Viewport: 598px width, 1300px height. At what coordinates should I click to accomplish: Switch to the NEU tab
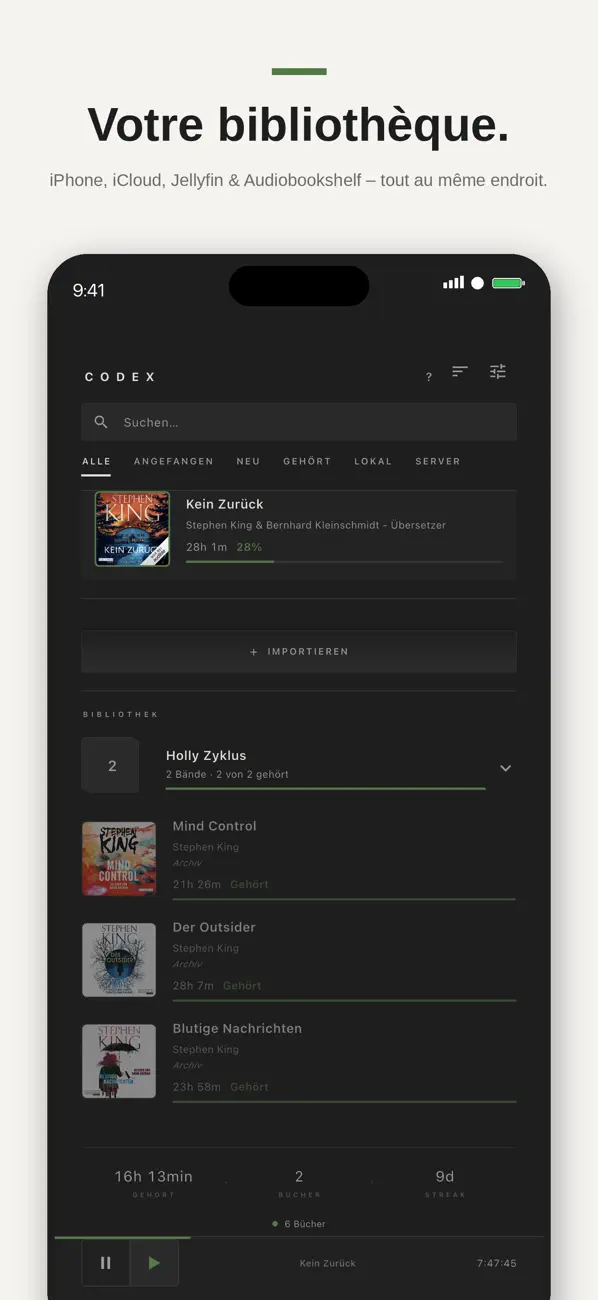pos(248,461)
